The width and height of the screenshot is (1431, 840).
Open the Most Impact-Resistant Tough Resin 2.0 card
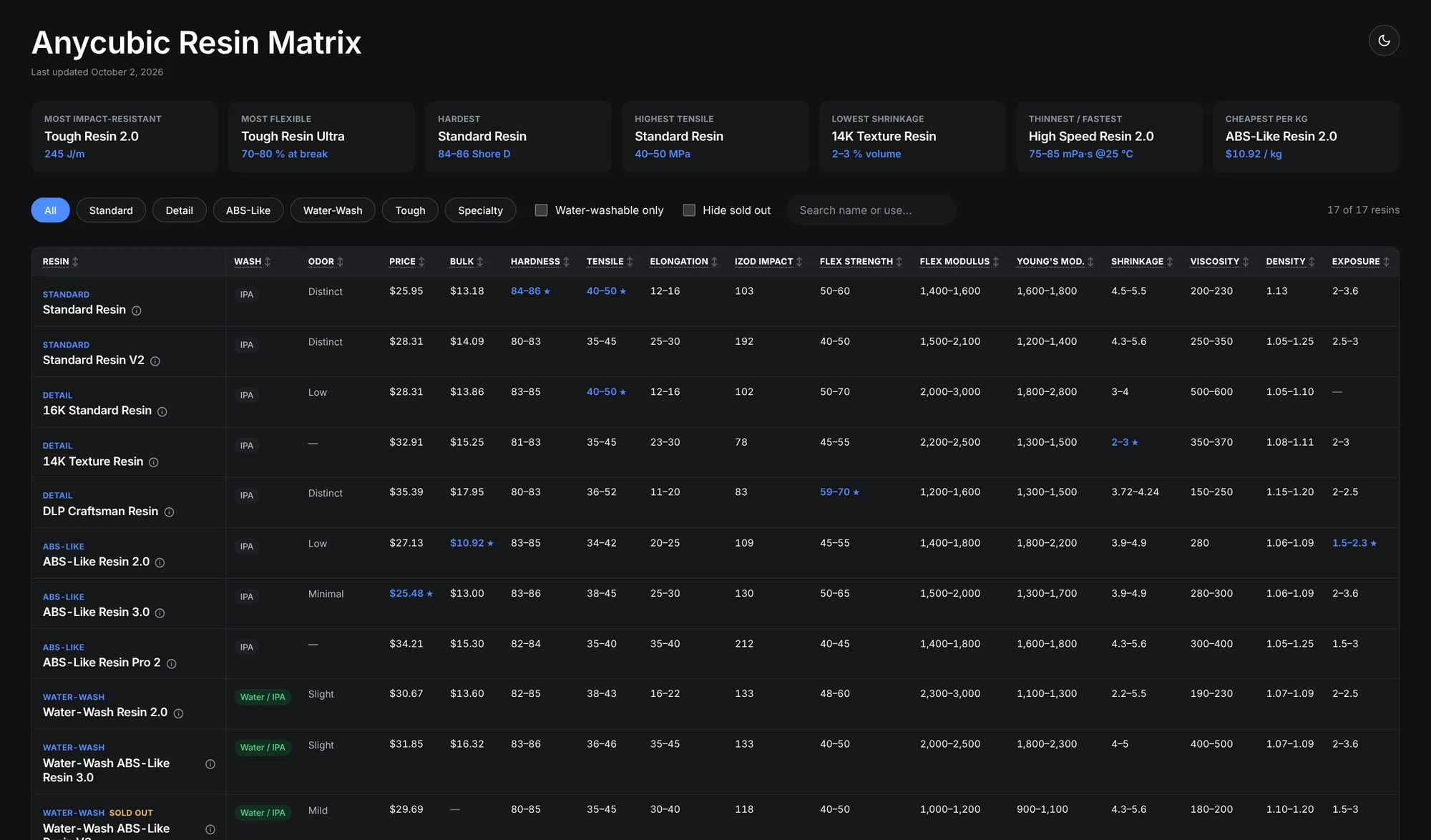124,137
